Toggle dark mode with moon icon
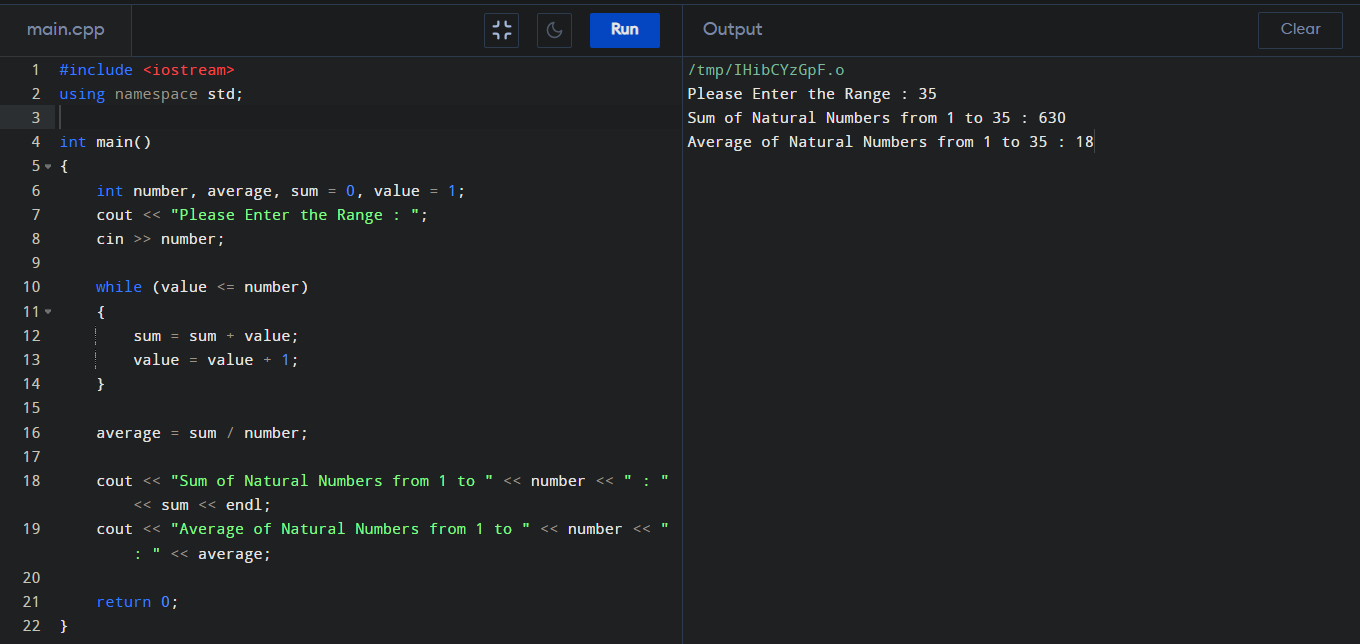Image resolution: width=1360 pixels, height=644 pixels. point(554,30)
